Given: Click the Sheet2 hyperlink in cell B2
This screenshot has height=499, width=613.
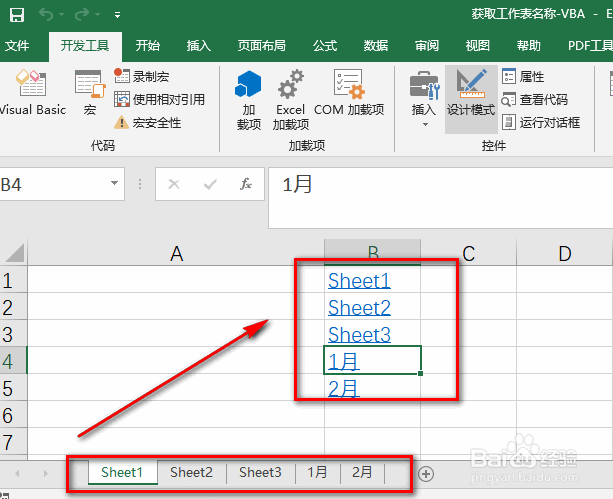Looking at the screenshot, I should 359,308.
